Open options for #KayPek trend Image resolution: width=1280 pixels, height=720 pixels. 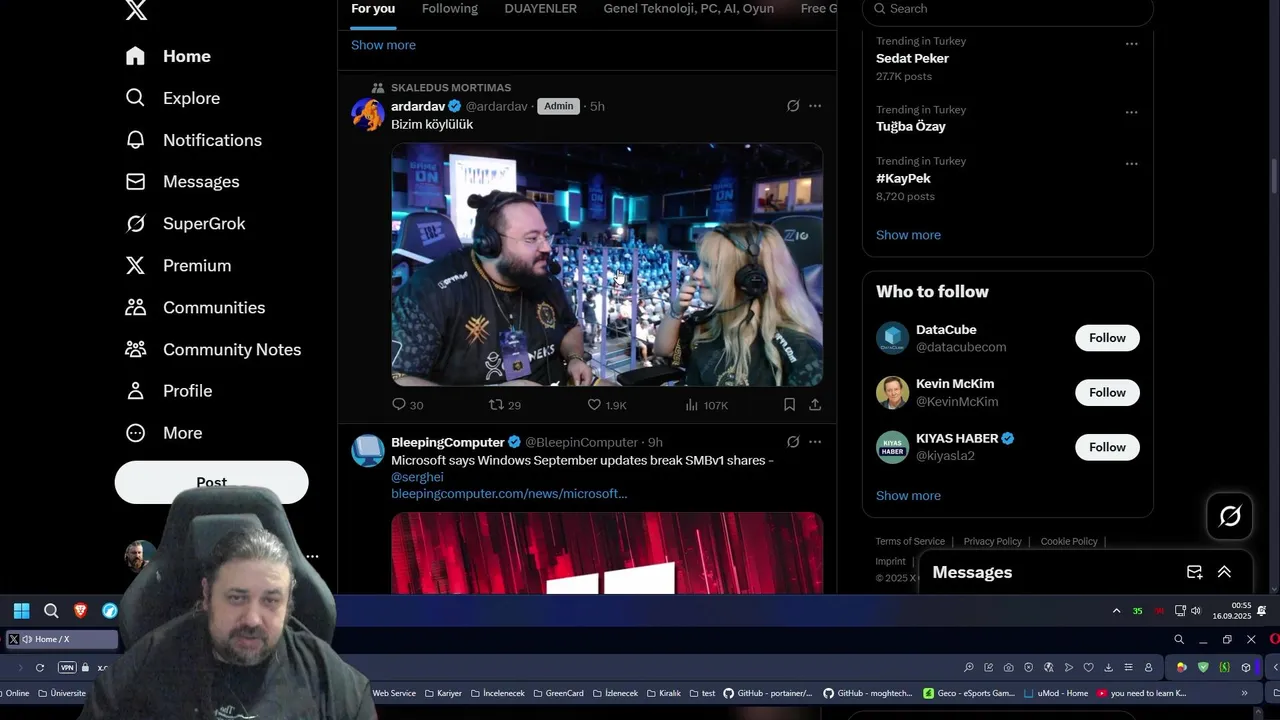click(x=1131, y=163)
